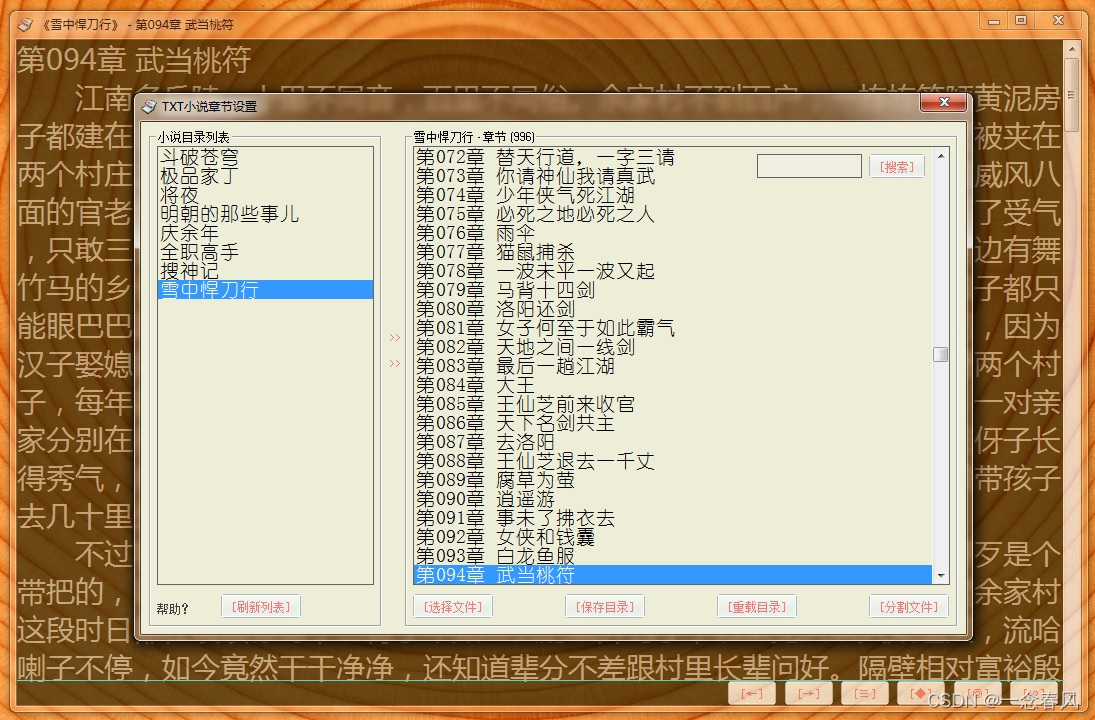The width and height of the screenshot is (1095, 720).
Task: Select chapter 第093章 白龙鱼服
Action: 673,555
